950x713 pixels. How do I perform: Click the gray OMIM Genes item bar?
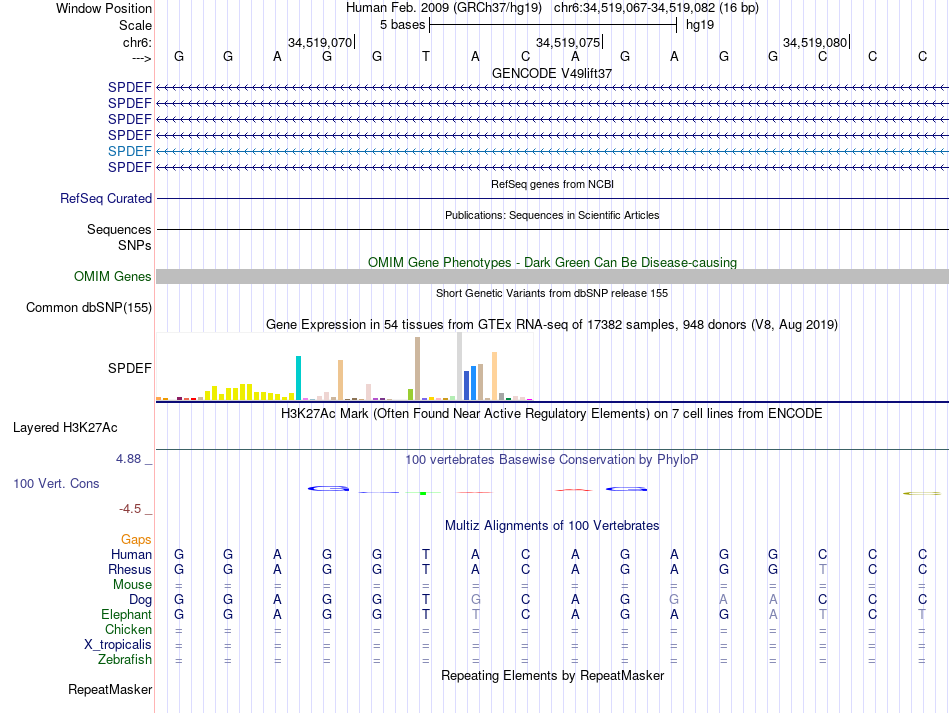click(552, 277)
